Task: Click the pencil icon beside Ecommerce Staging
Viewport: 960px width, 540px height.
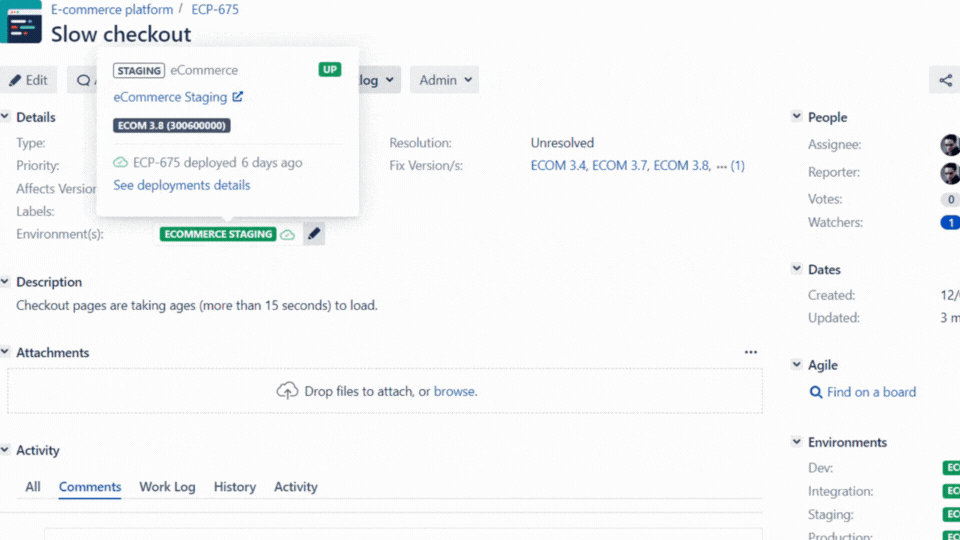Action: (314, 234)
